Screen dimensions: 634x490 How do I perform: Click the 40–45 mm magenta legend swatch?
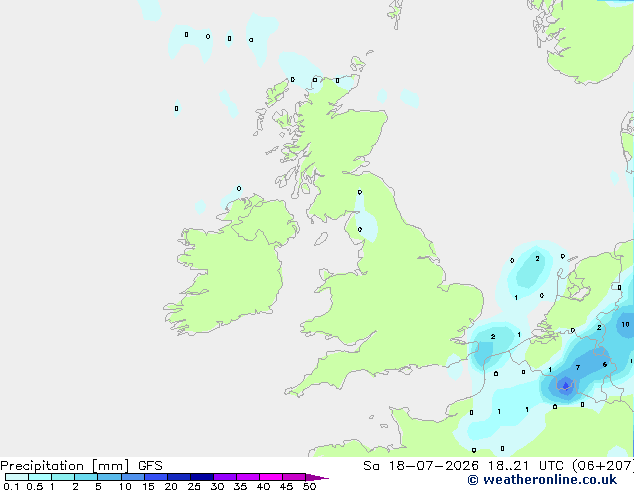(x=271, y=477)
